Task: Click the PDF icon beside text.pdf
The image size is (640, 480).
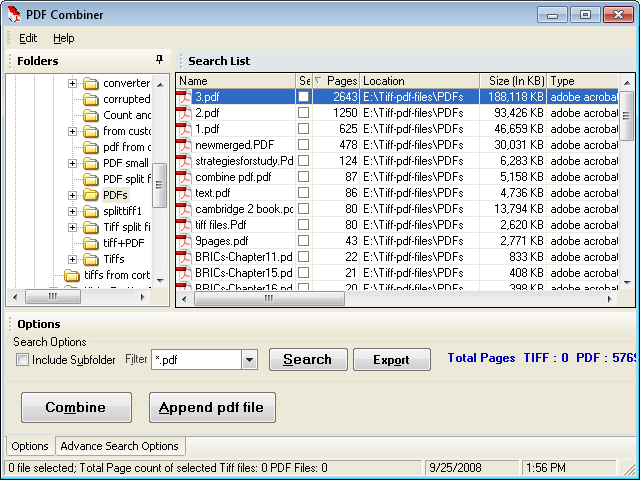Action: point(184,193)
